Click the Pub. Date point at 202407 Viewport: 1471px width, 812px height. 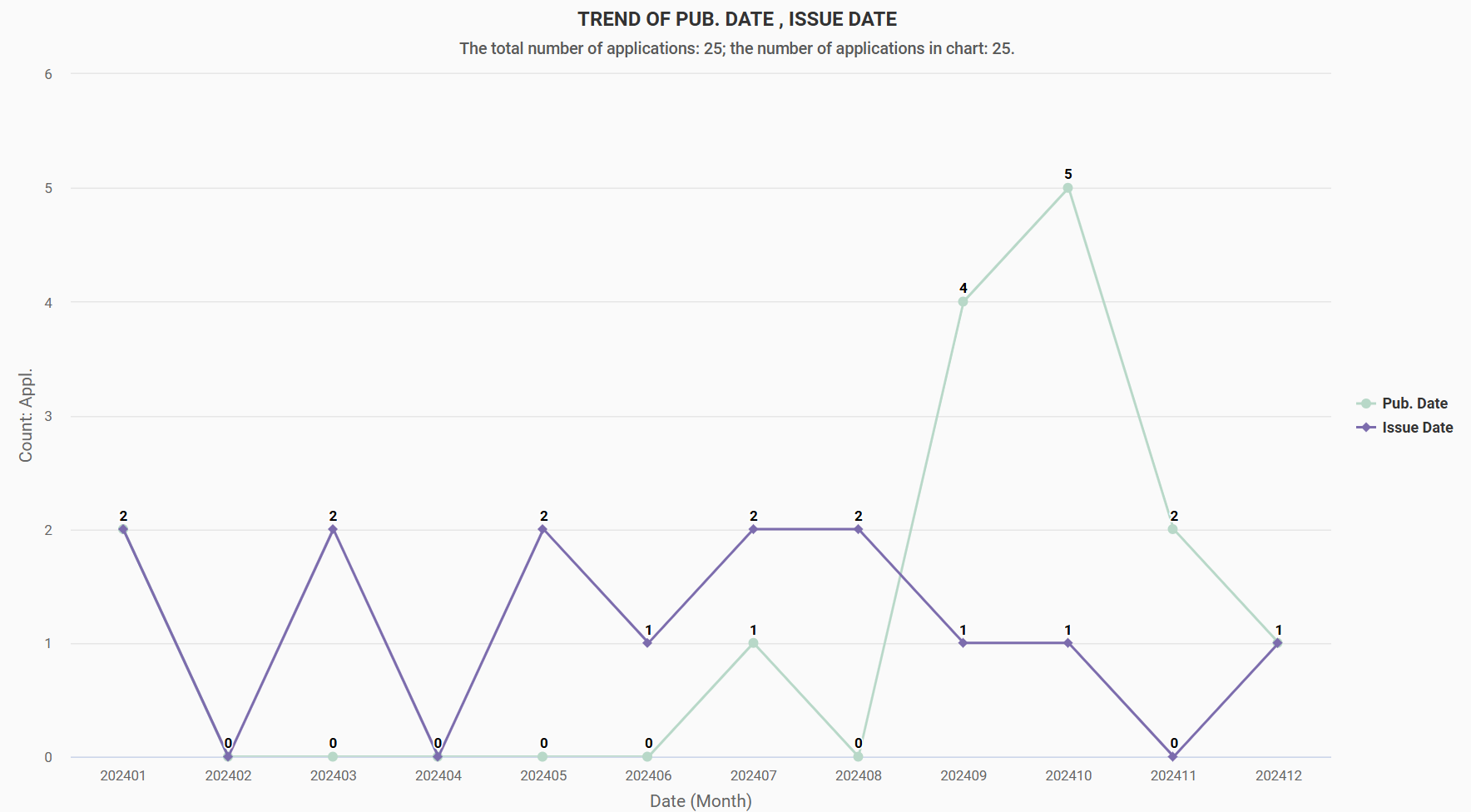pos(753,643)
